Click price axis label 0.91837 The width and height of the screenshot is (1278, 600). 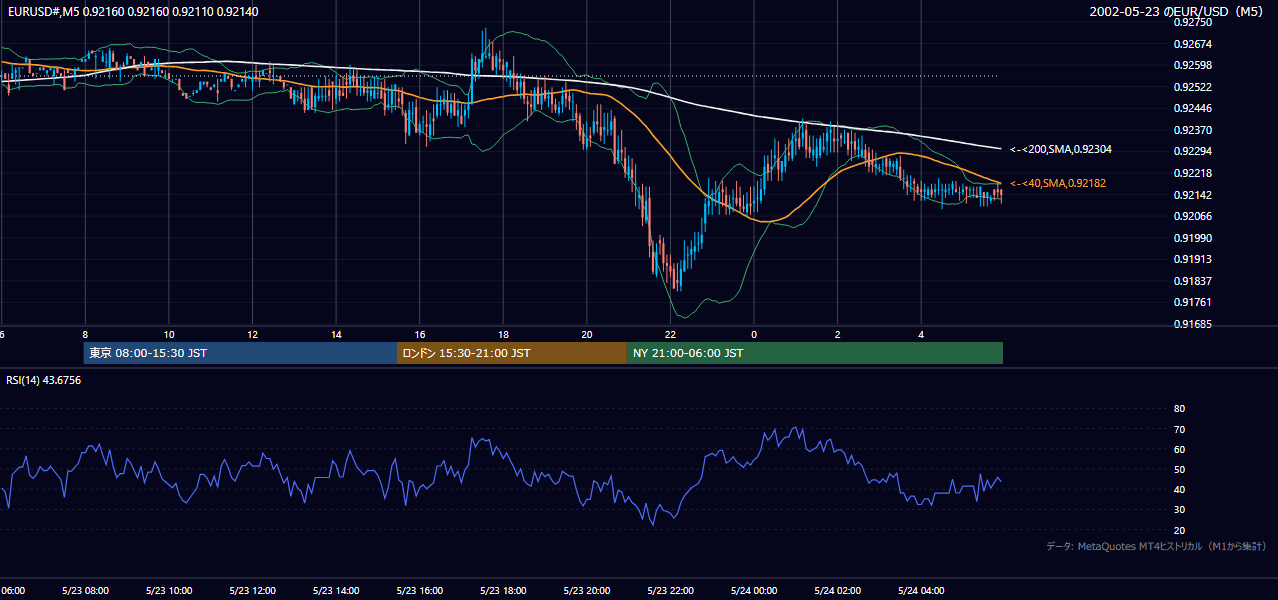(1193, 281)
